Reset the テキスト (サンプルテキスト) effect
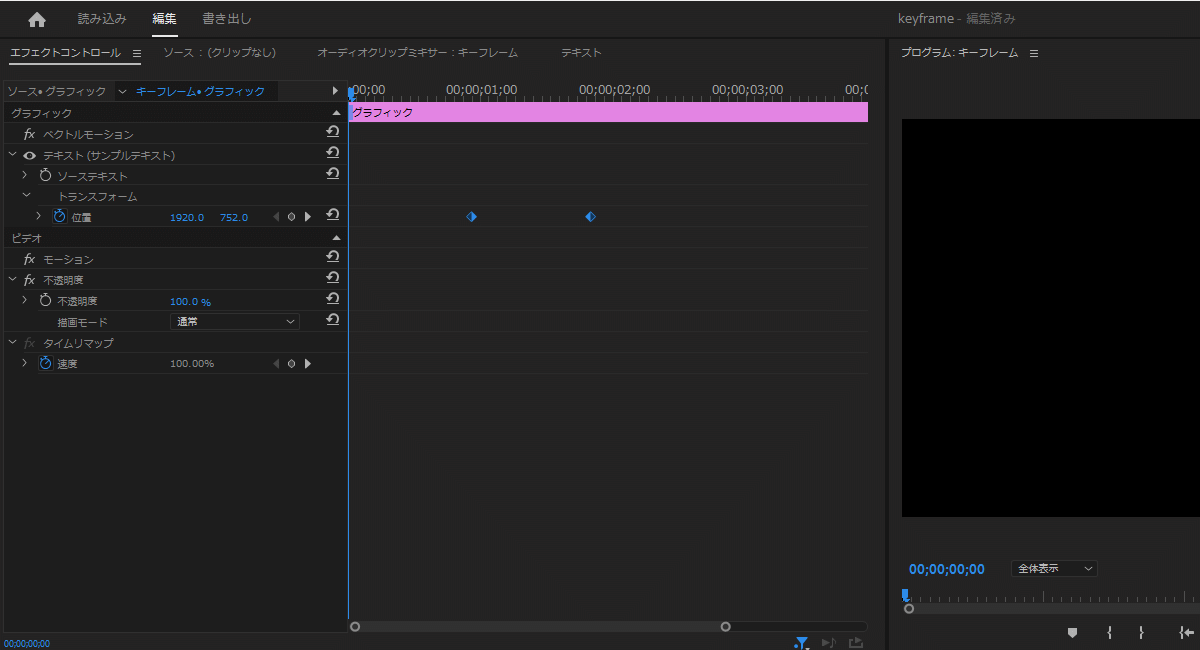Viewport: 1200px width, 650px height. tap(332, 153)
